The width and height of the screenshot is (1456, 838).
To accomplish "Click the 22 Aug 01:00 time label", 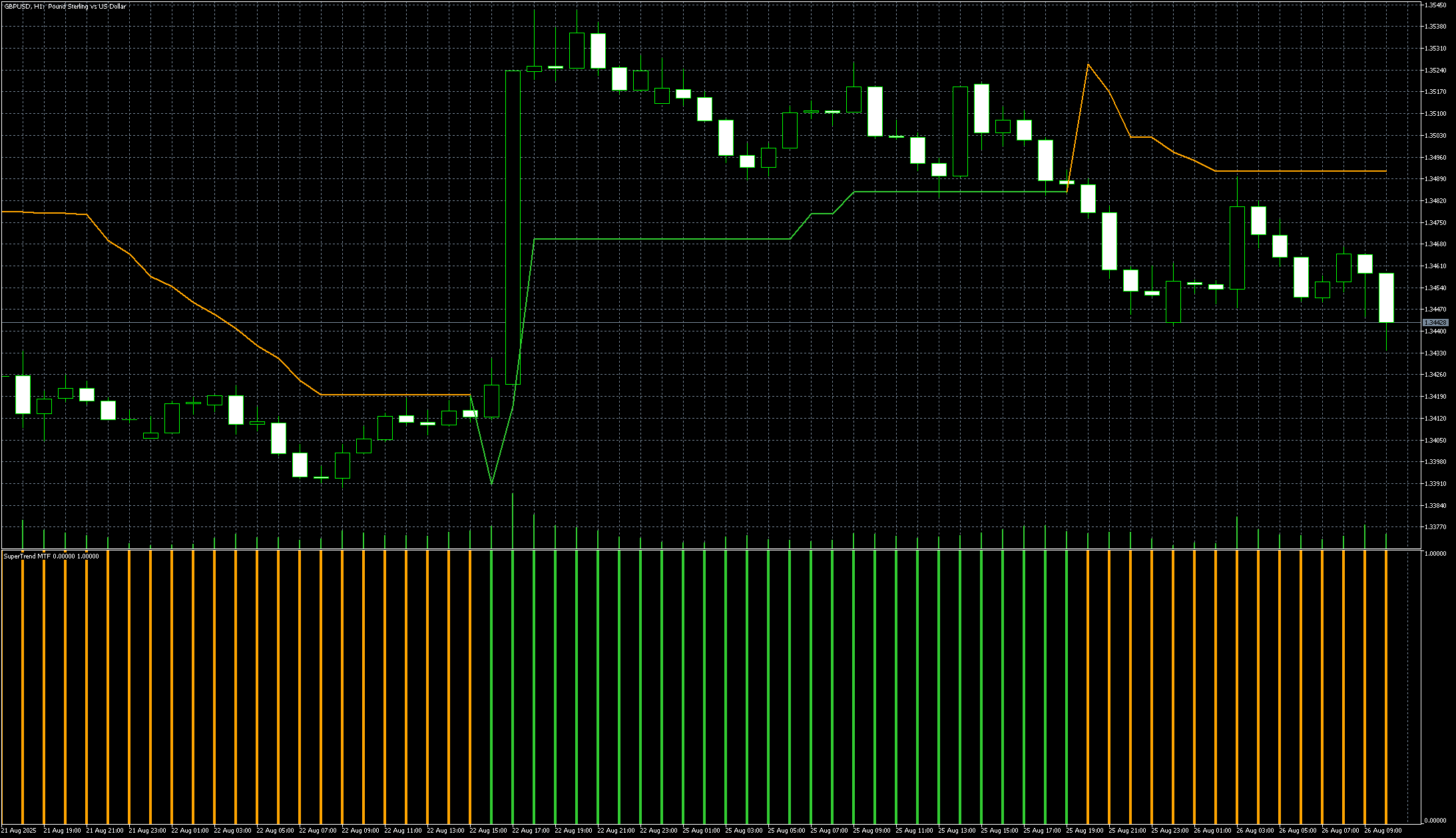I will [190, 831].
